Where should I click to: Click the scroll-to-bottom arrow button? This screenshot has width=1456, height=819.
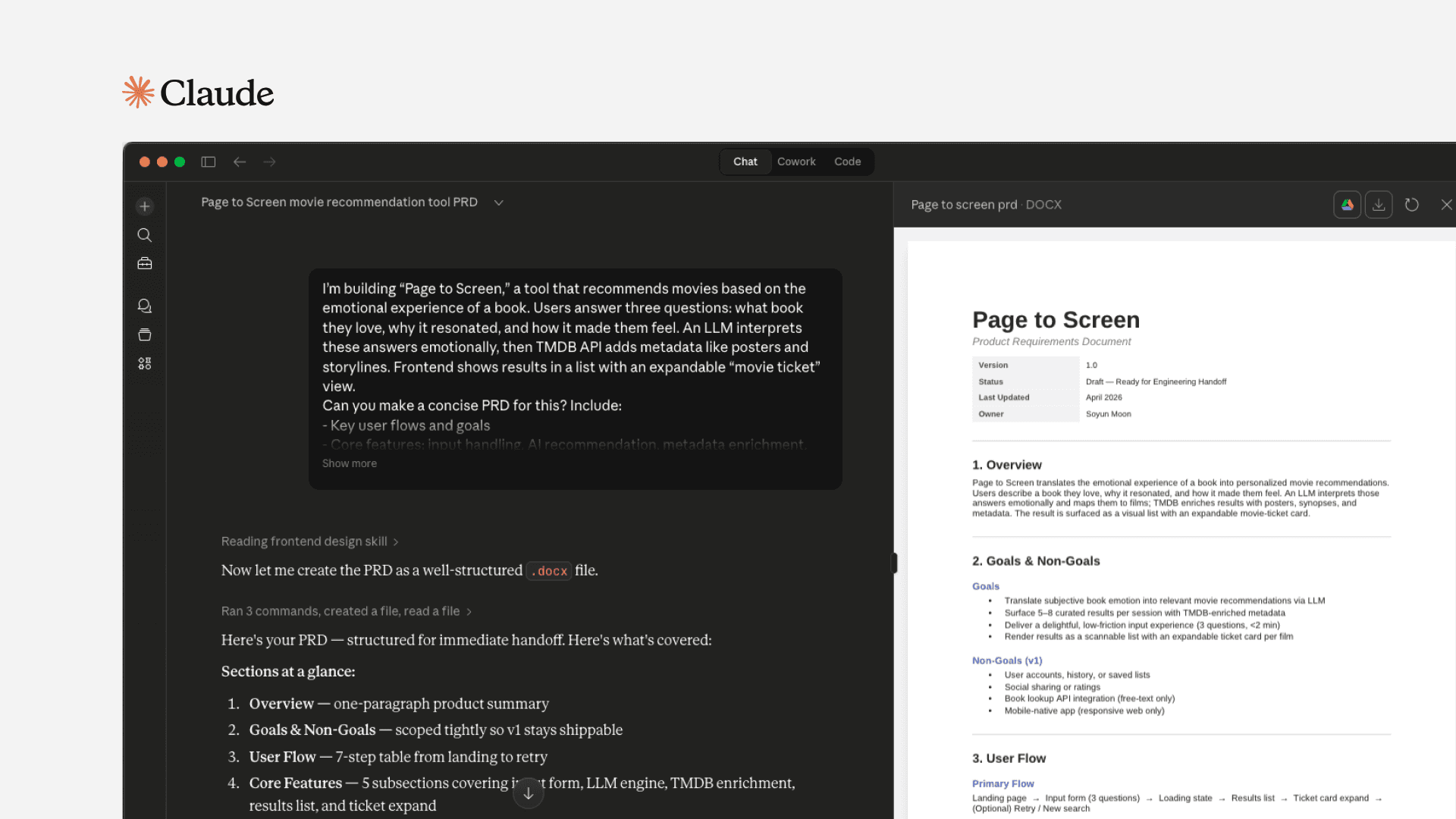[x=529, y=793]
